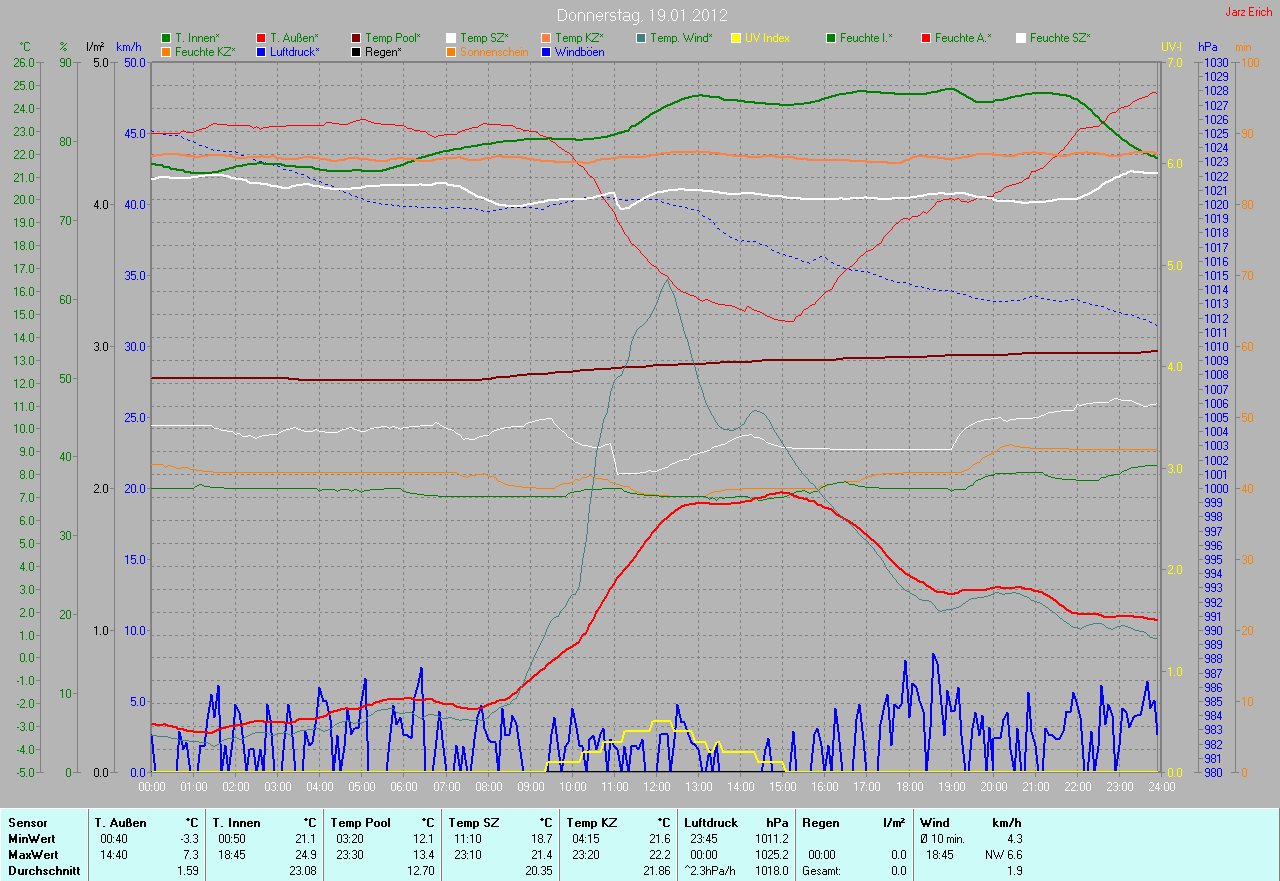Click the Feuchte SZ* legend text
The height and width of the screenshot is (881, 1280).
(x=1060, y=38)
